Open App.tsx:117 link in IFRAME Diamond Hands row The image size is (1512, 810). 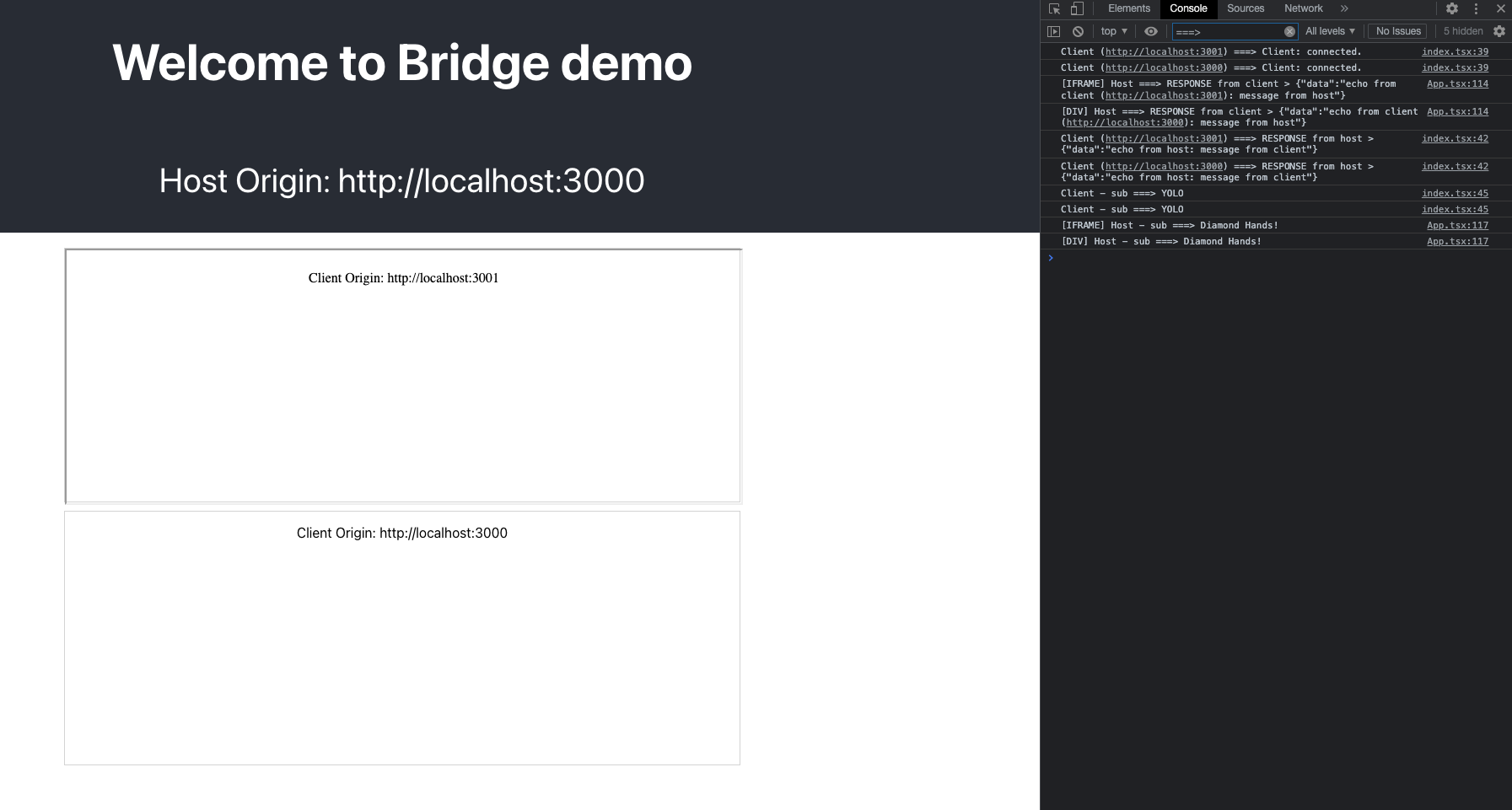pos(1457,225)
